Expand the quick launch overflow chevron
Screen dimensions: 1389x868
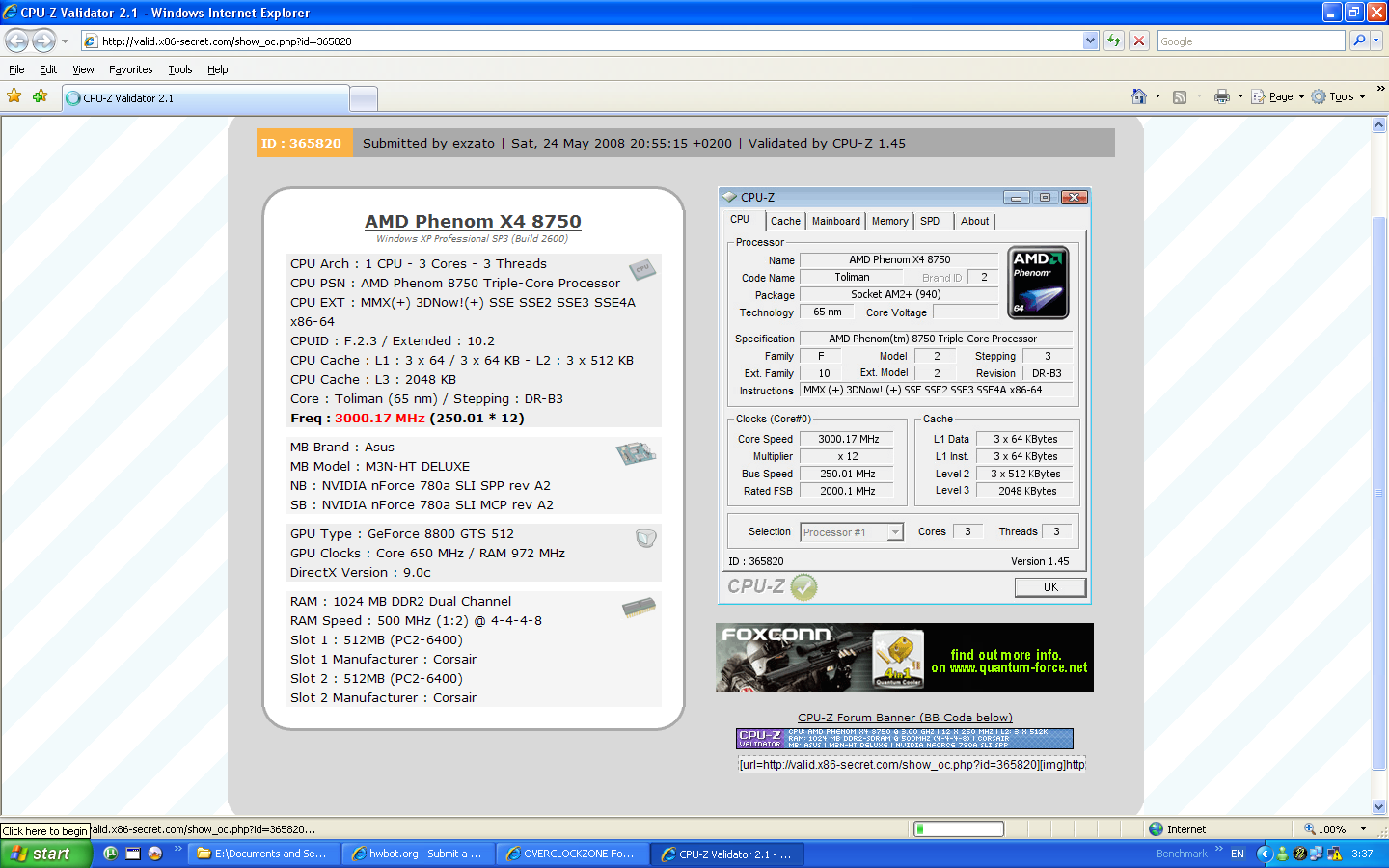tap(178, 850)
